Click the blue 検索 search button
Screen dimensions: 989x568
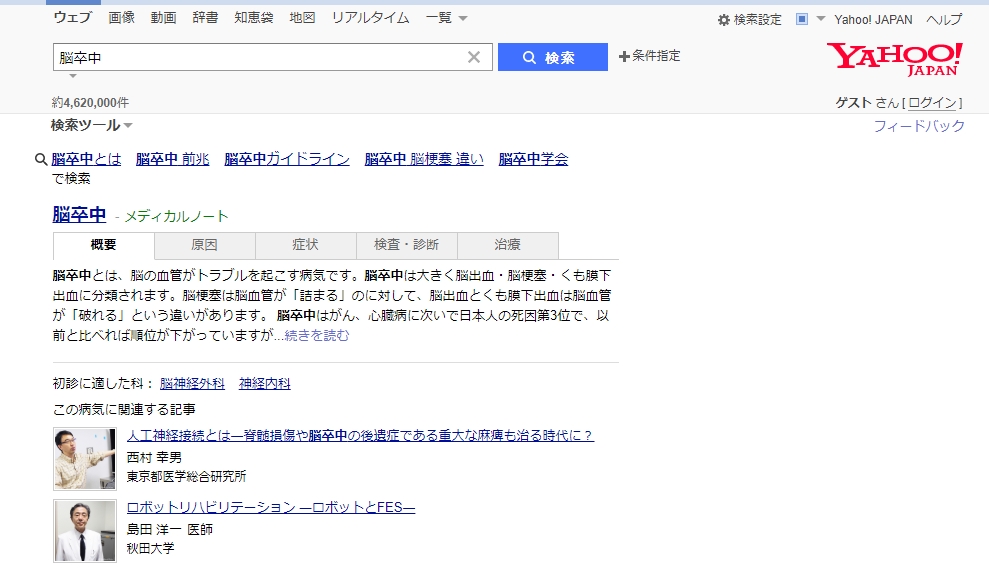553,57
